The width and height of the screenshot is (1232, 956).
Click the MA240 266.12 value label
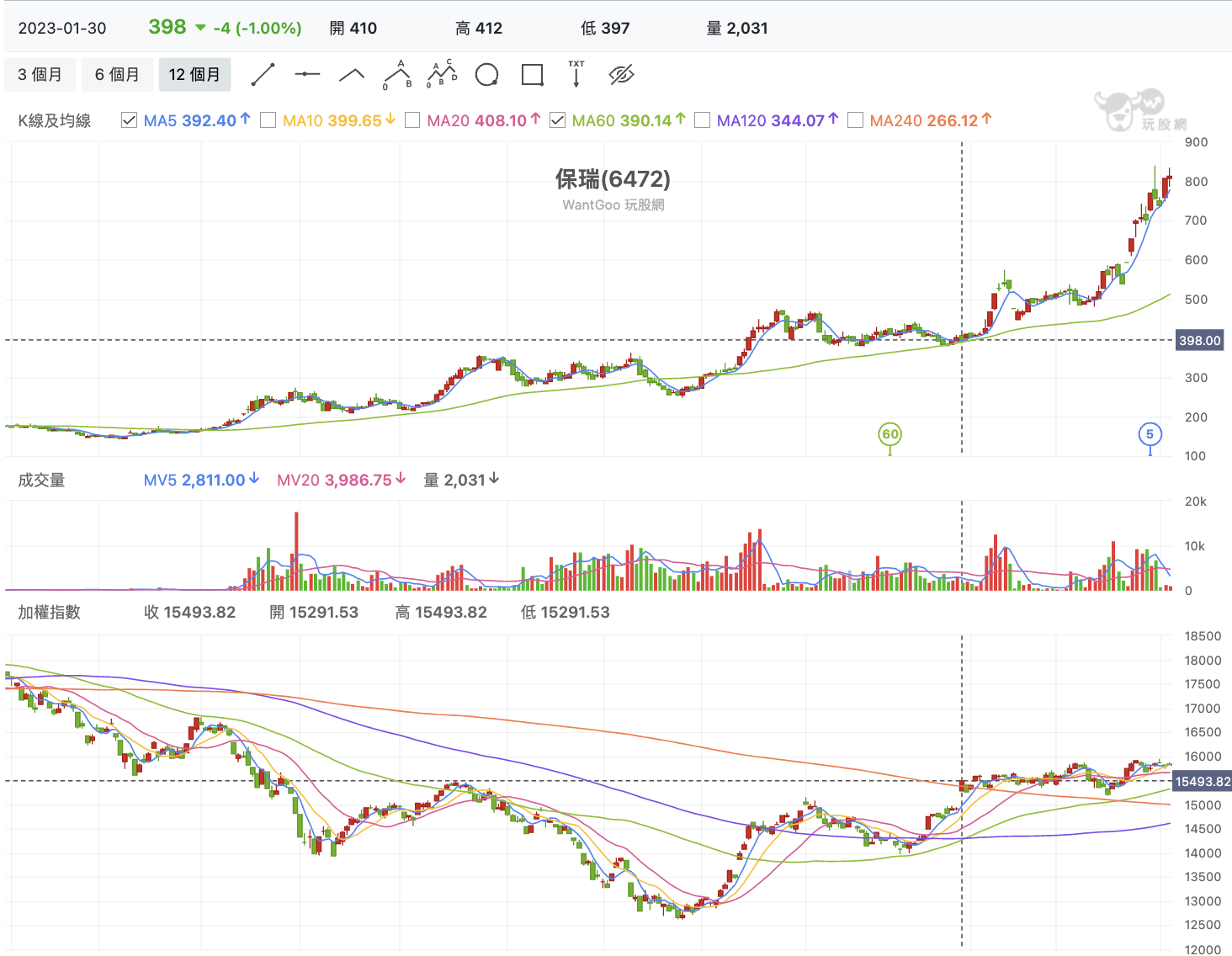click(931, 120)
